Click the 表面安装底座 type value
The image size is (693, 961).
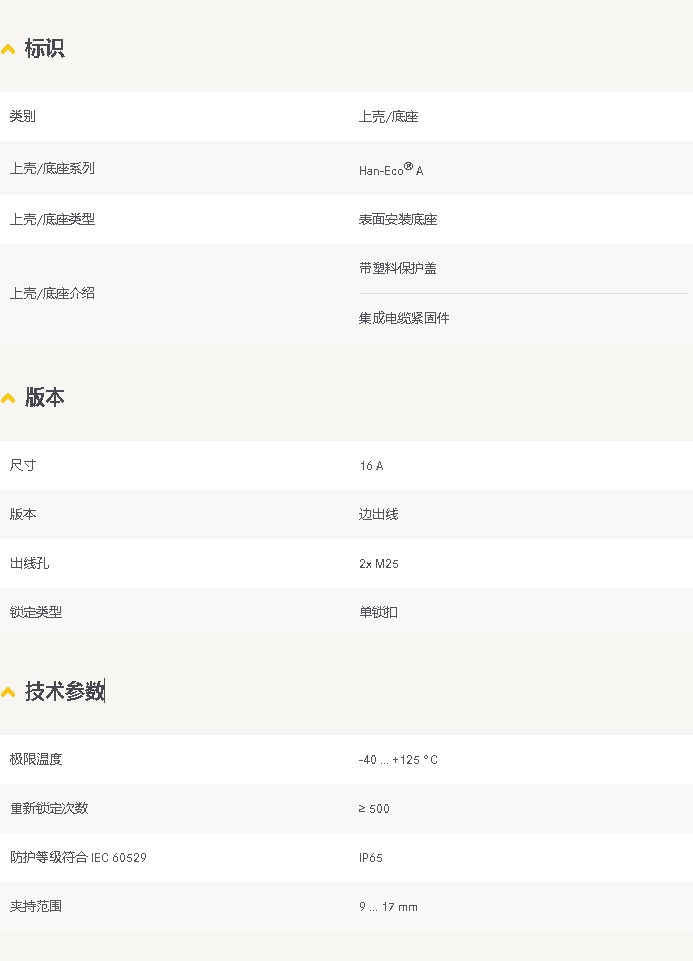pyautogui.click(x=398, y=219)
